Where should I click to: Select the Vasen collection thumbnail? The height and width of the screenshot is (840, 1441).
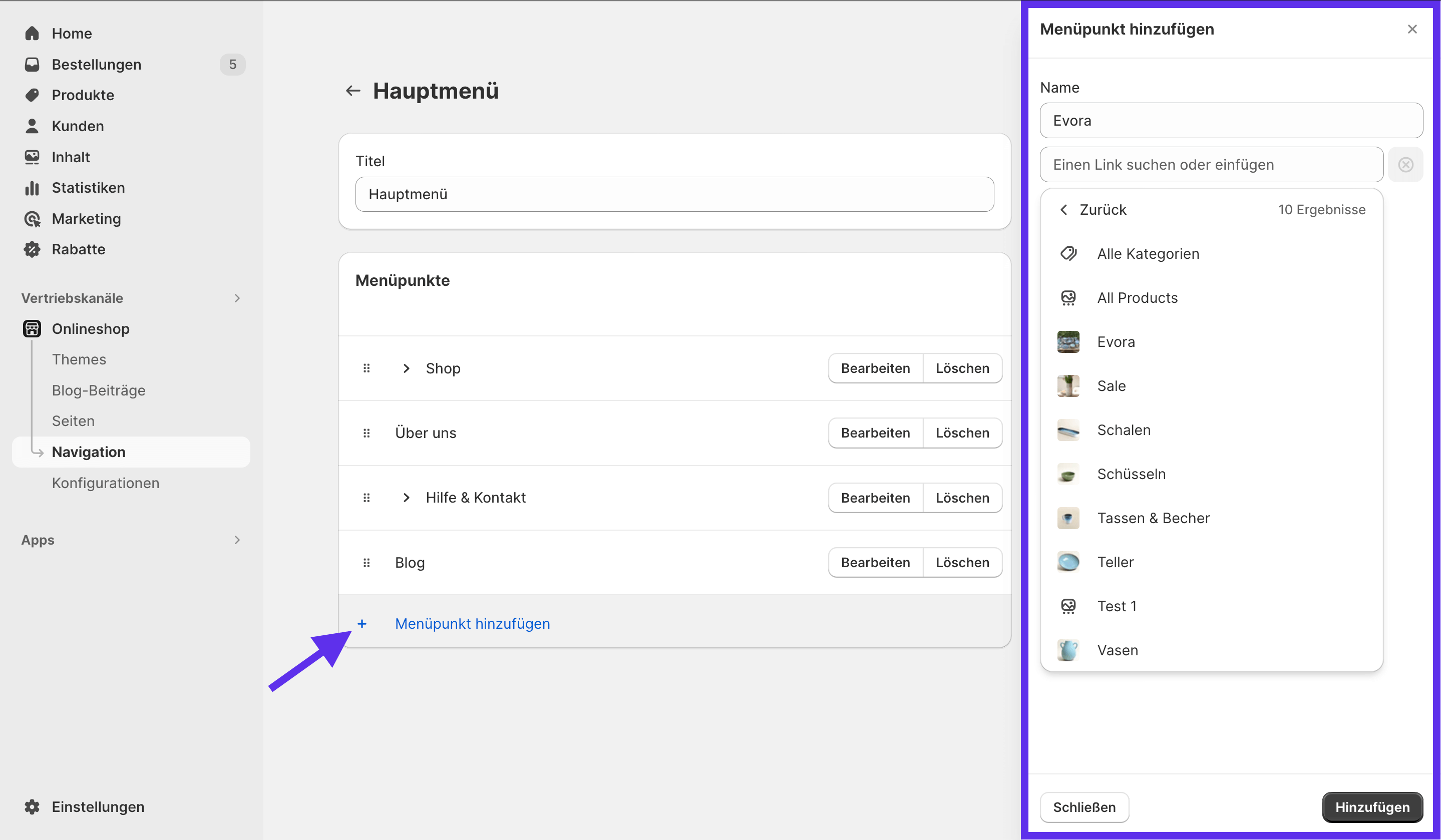click(x=1068, y=650)
